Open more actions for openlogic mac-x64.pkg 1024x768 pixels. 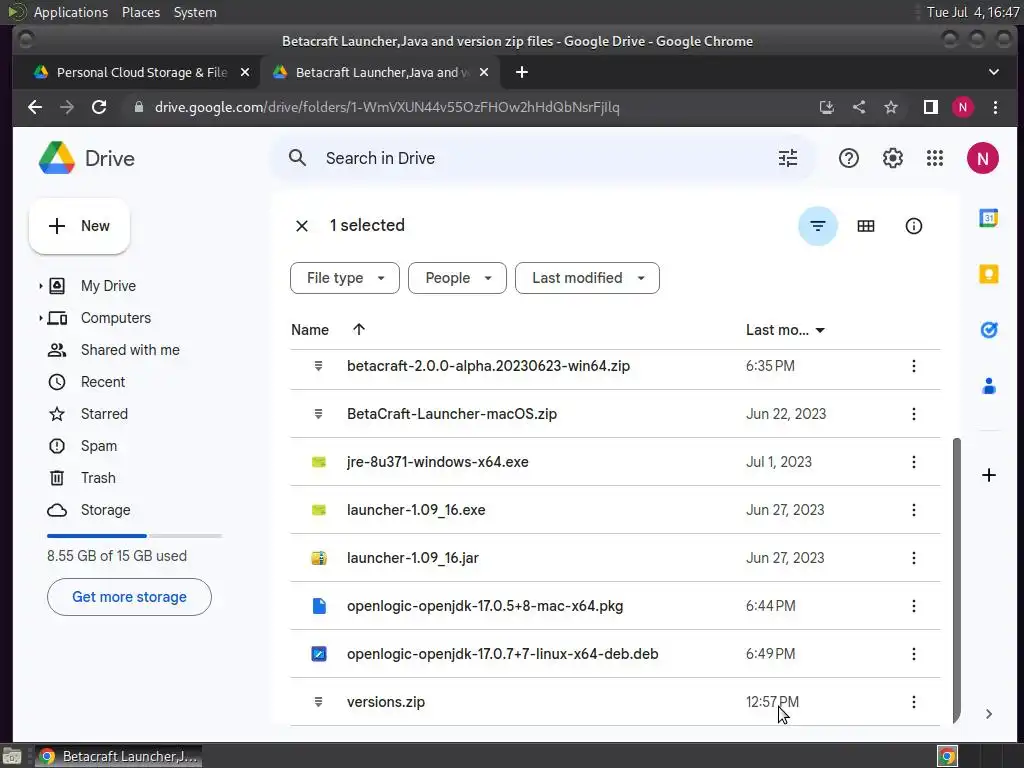914,606
